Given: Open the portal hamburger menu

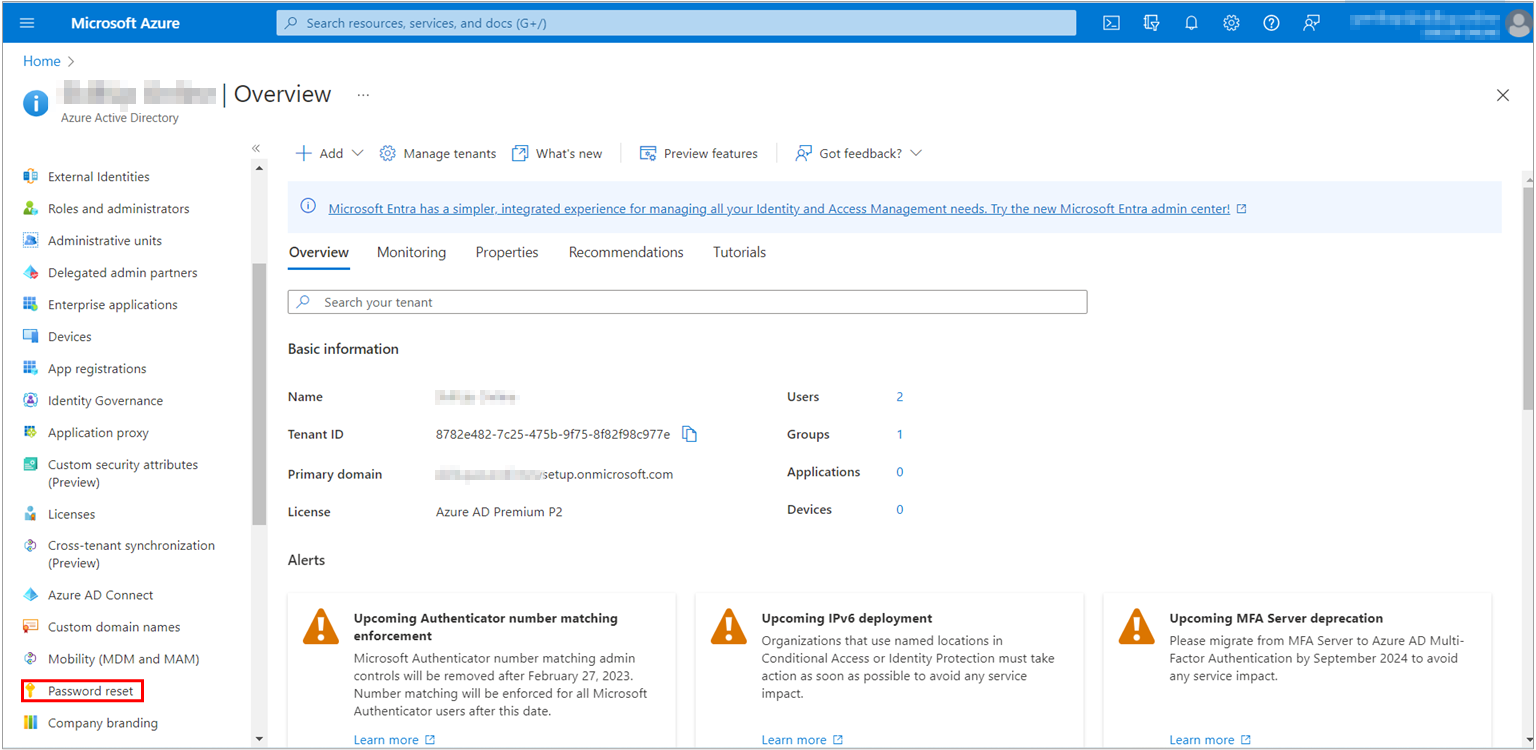Looking at the screenshot, I should [x=27, y=23].
